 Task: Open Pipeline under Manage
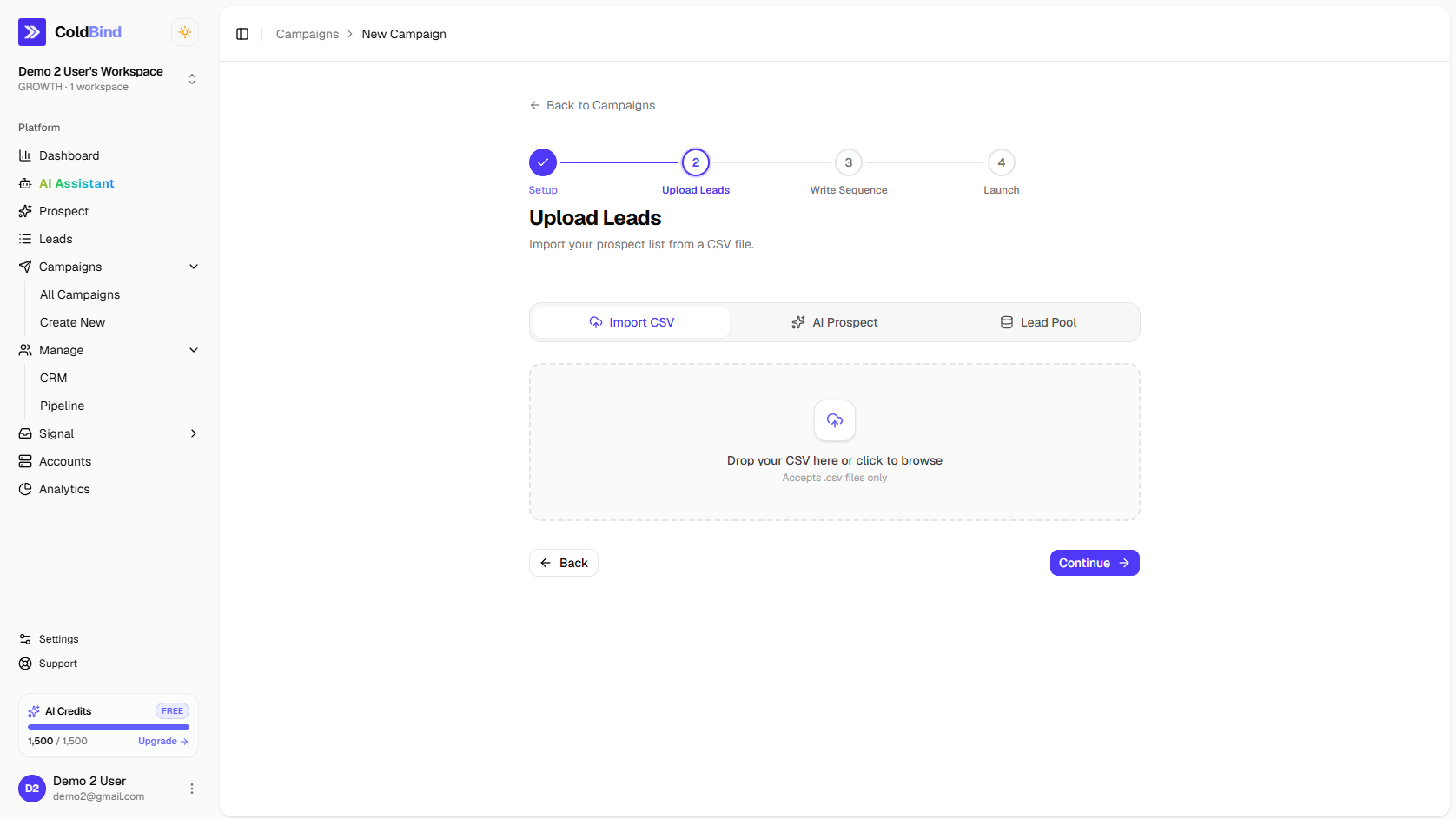point(62,406)
